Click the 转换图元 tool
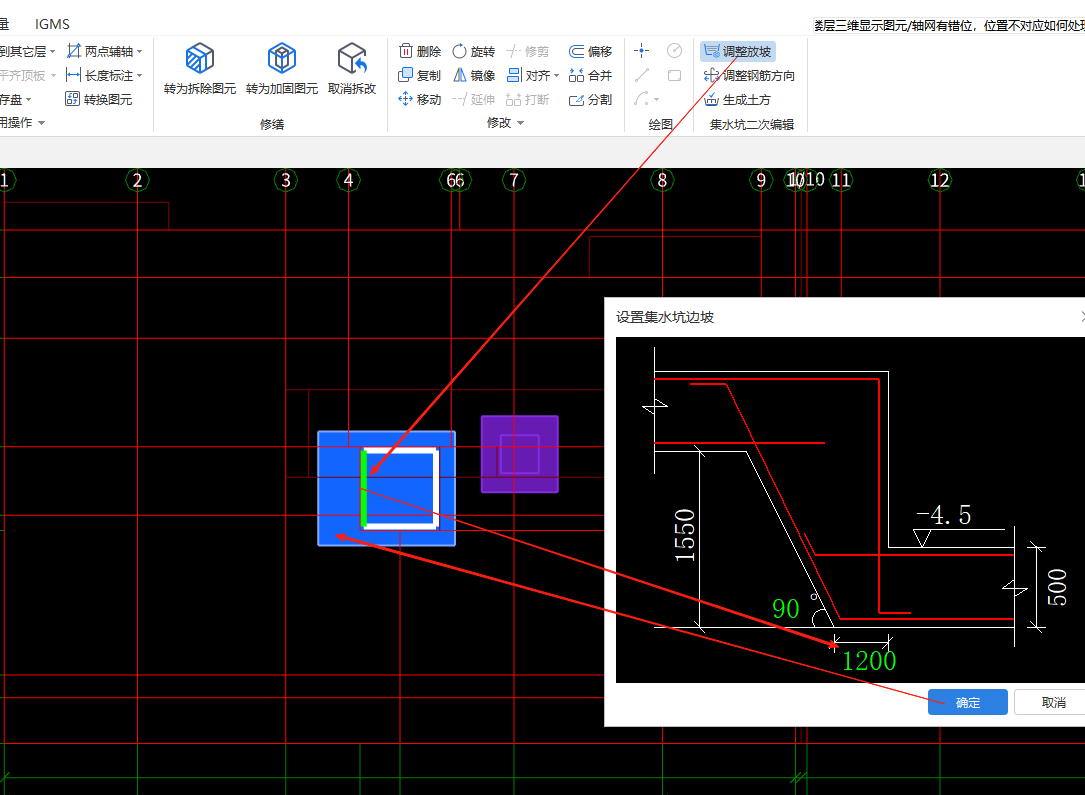This screenshot has height=795, width=1085. tap(99, 100)
